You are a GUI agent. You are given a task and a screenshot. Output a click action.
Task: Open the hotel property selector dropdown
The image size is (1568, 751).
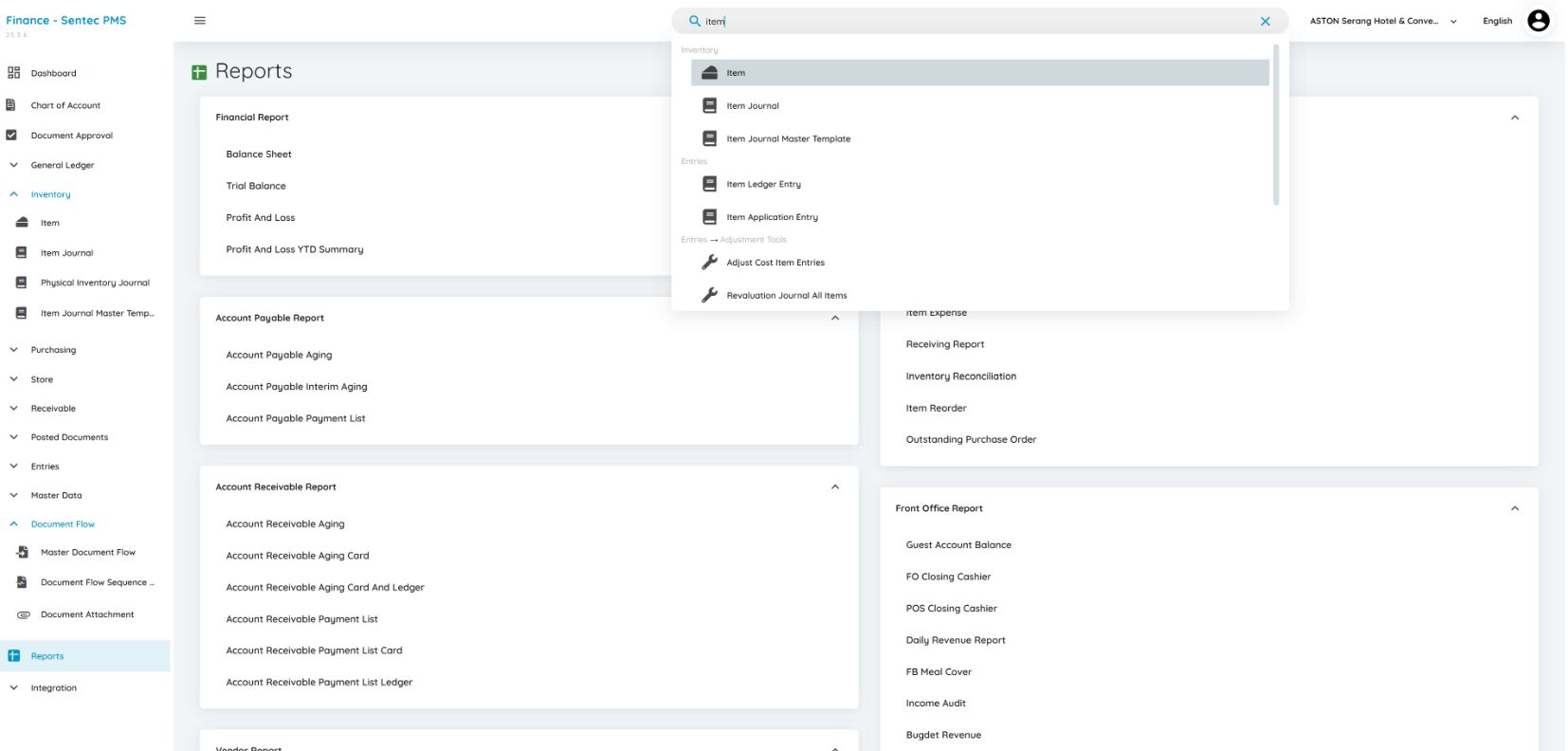point(1382,21)
